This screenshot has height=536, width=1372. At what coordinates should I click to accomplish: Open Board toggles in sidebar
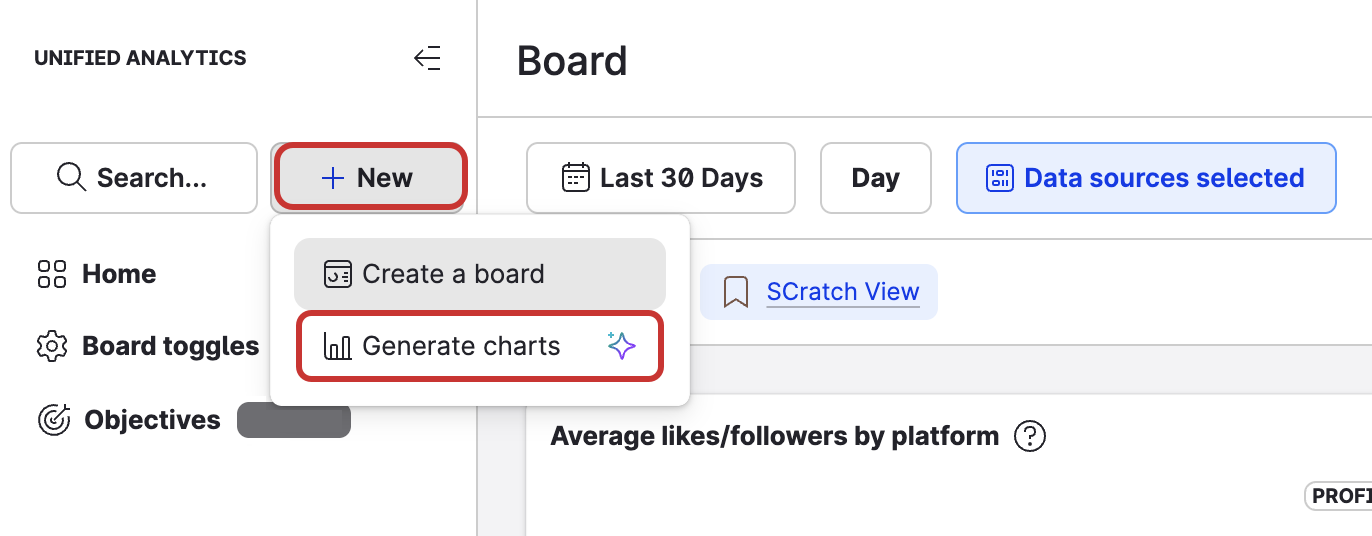click(170, 347)
